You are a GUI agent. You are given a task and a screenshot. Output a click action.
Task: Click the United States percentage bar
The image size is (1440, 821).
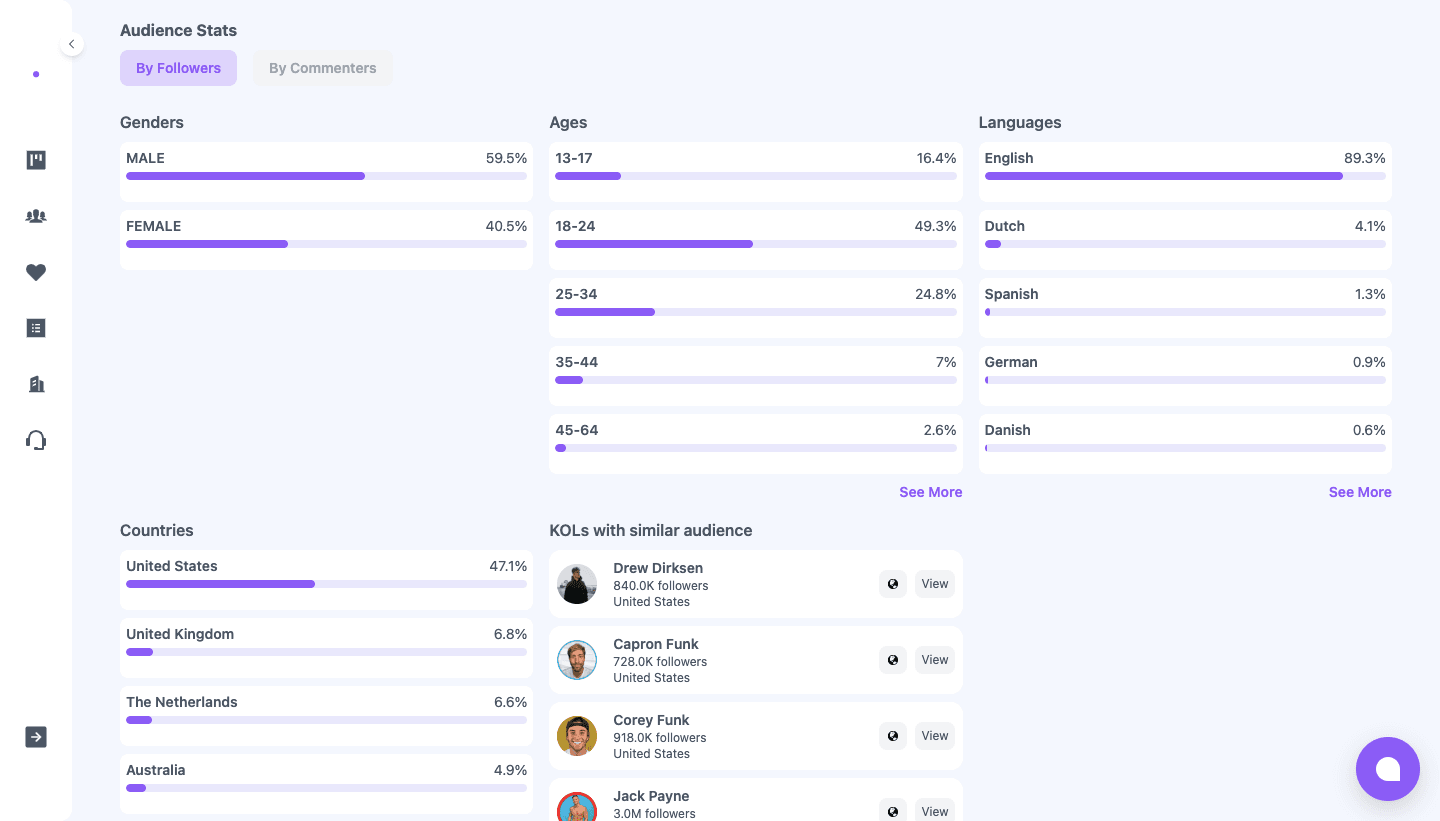point(326,584)
